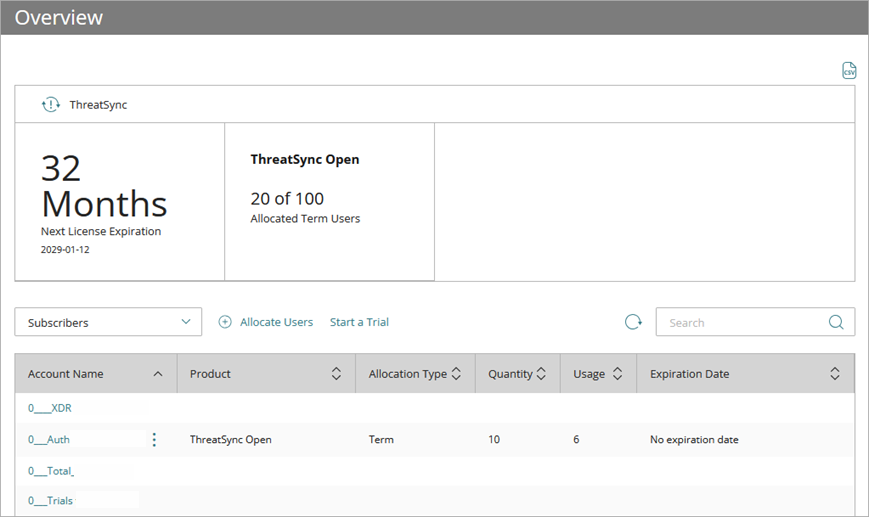Screen dimensions: 869x517
Task: Click the Quantity column header label
Action: pyautogui.click(x=510, y=374)
